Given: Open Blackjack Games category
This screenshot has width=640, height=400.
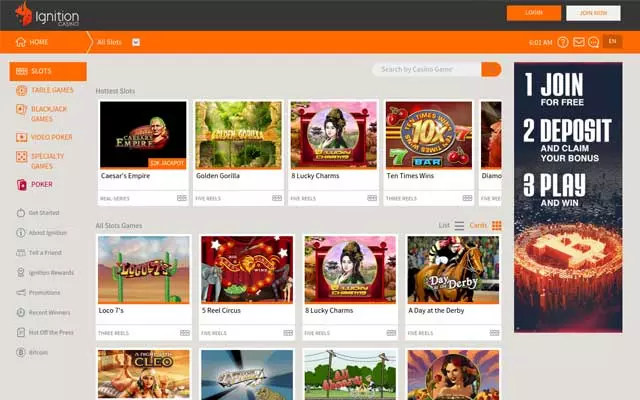Looking at the screenshot, I should tap(49, 114).
